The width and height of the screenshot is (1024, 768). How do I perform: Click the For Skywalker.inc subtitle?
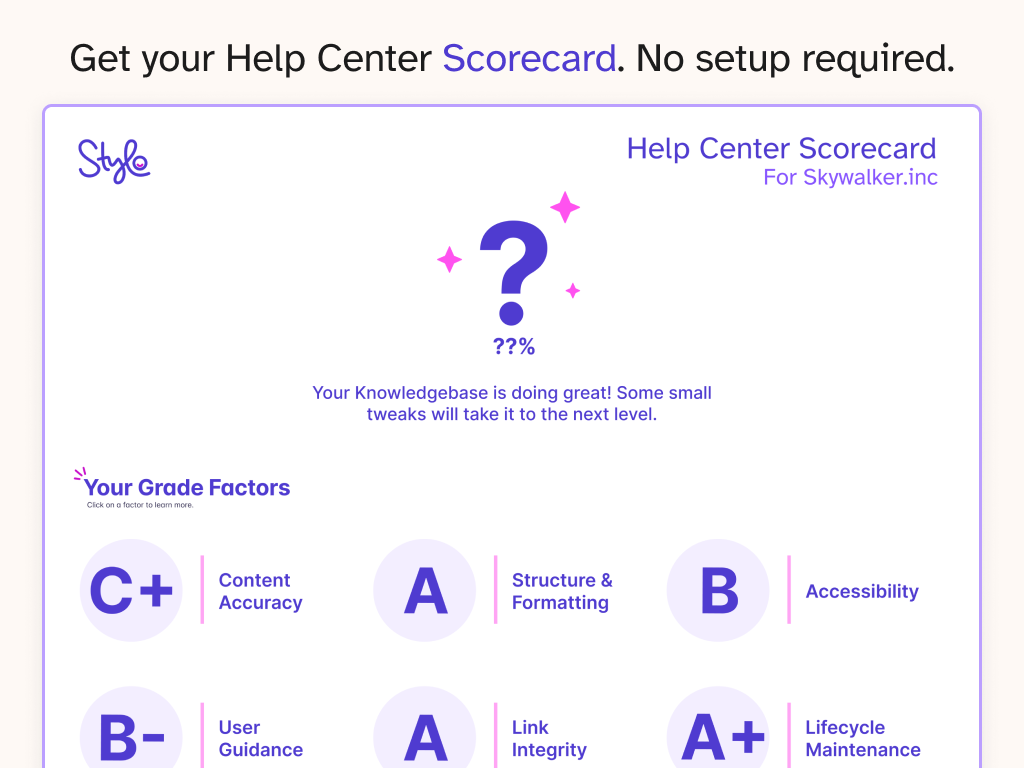click(850, 178)
